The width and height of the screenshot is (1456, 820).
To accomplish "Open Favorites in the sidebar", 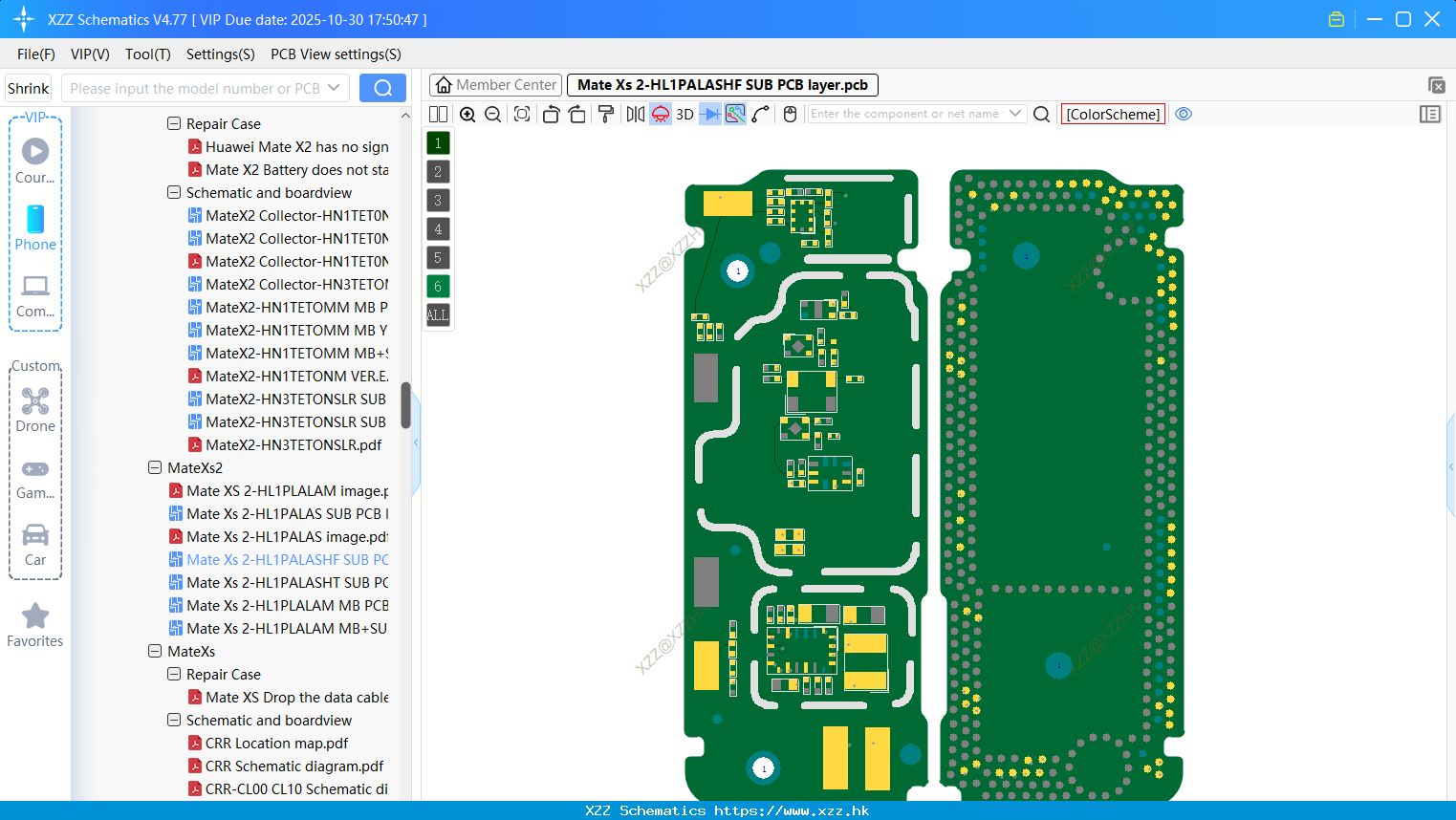I will tap(35, 625).
